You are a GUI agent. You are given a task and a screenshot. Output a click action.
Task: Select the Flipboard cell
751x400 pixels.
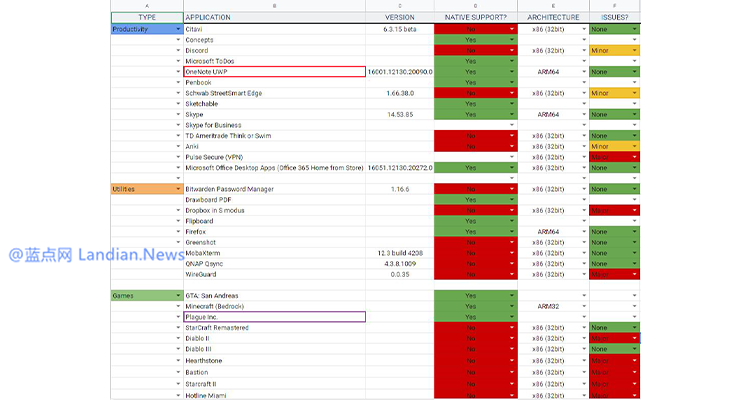coord(274,221)
